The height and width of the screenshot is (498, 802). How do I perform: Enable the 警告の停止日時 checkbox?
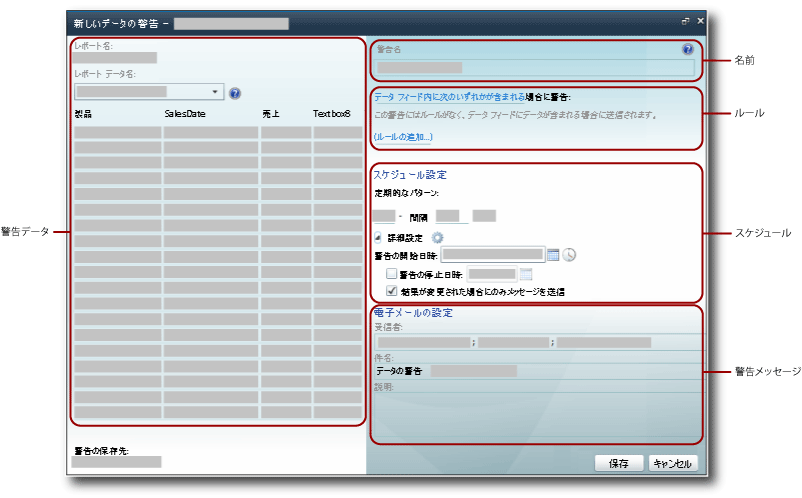point(391,274)
